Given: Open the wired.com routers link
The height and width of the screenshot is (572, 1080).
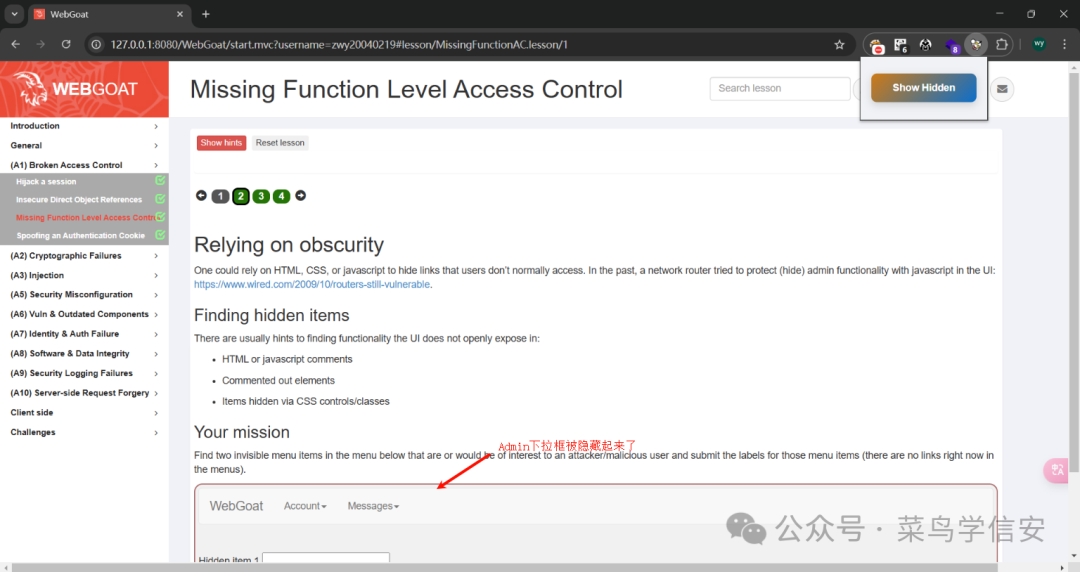Looking at the screenshot, I should click(x=312, y=285).
